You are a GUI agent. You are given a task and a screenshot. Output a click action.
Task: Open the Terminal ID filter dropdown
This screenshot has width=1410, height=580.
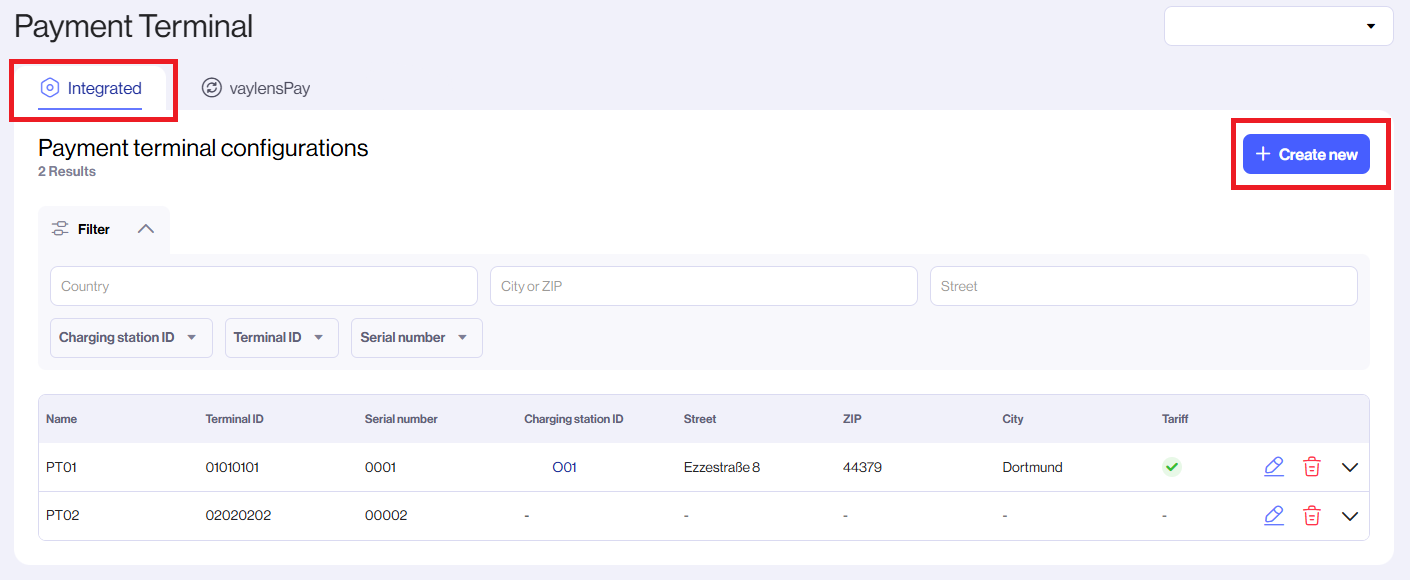pos(282,338)
